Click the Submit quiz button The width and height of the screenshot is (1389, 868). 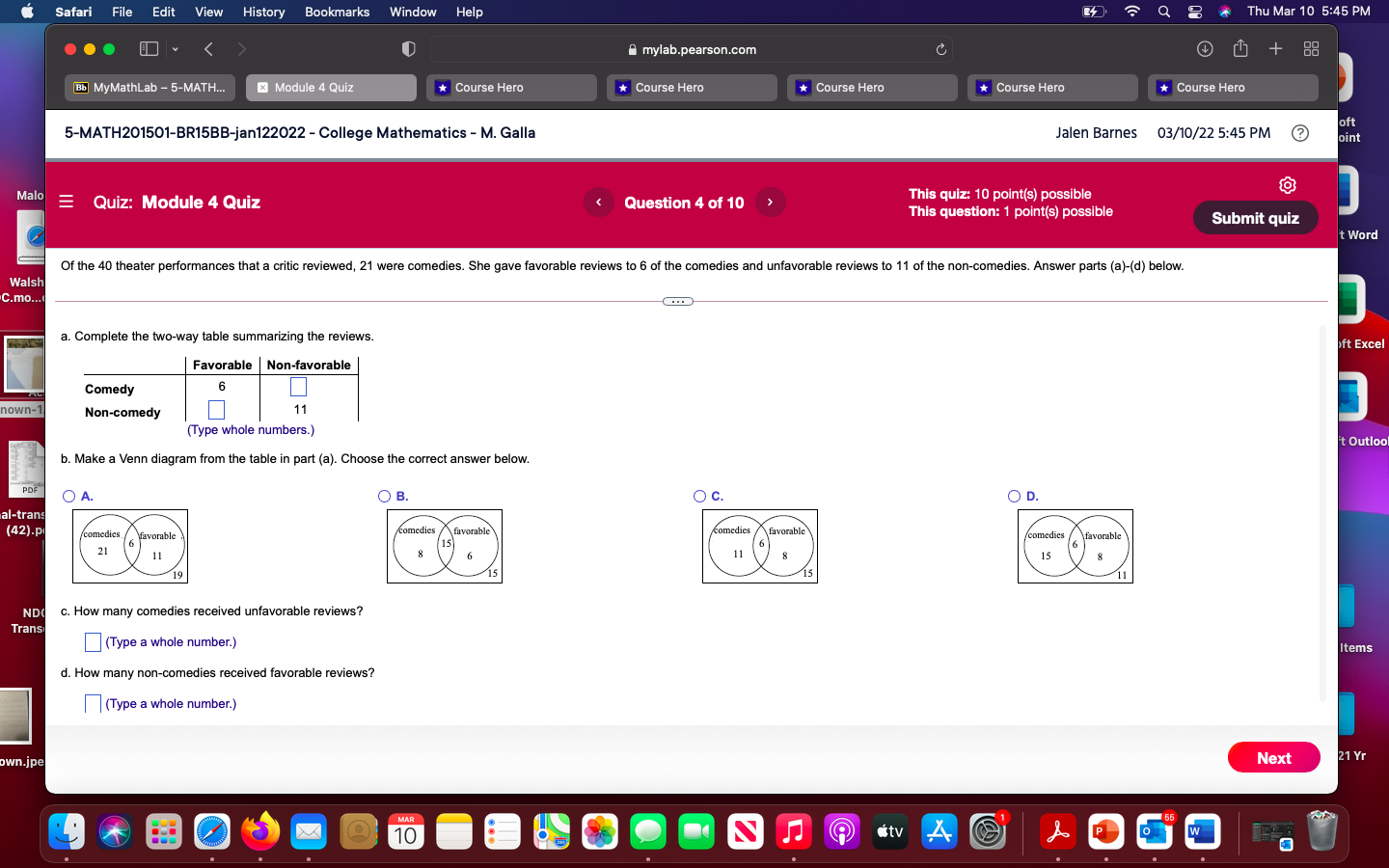pos(1255,218)
